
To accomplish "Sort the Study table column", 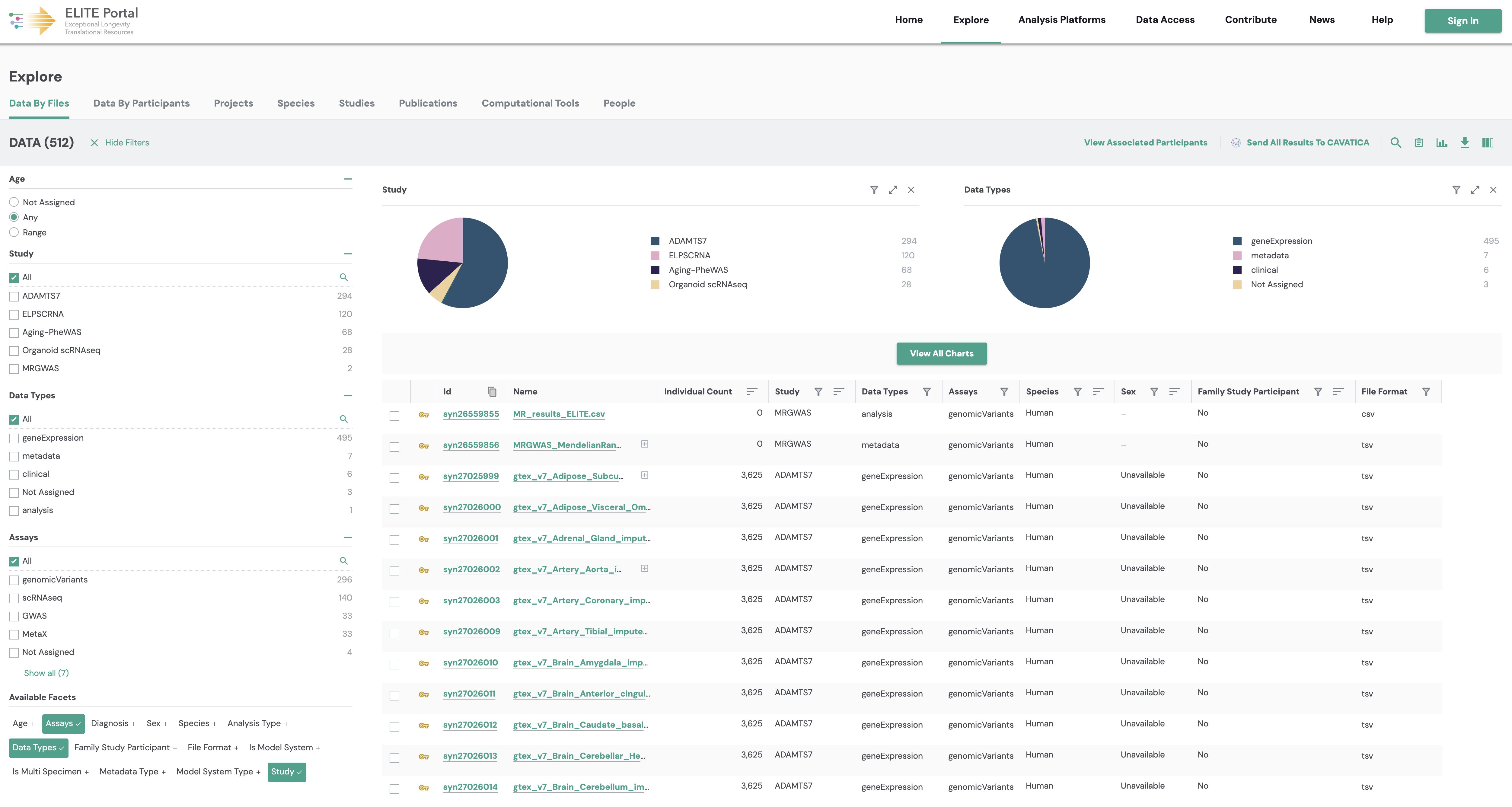I will [839, 391].
